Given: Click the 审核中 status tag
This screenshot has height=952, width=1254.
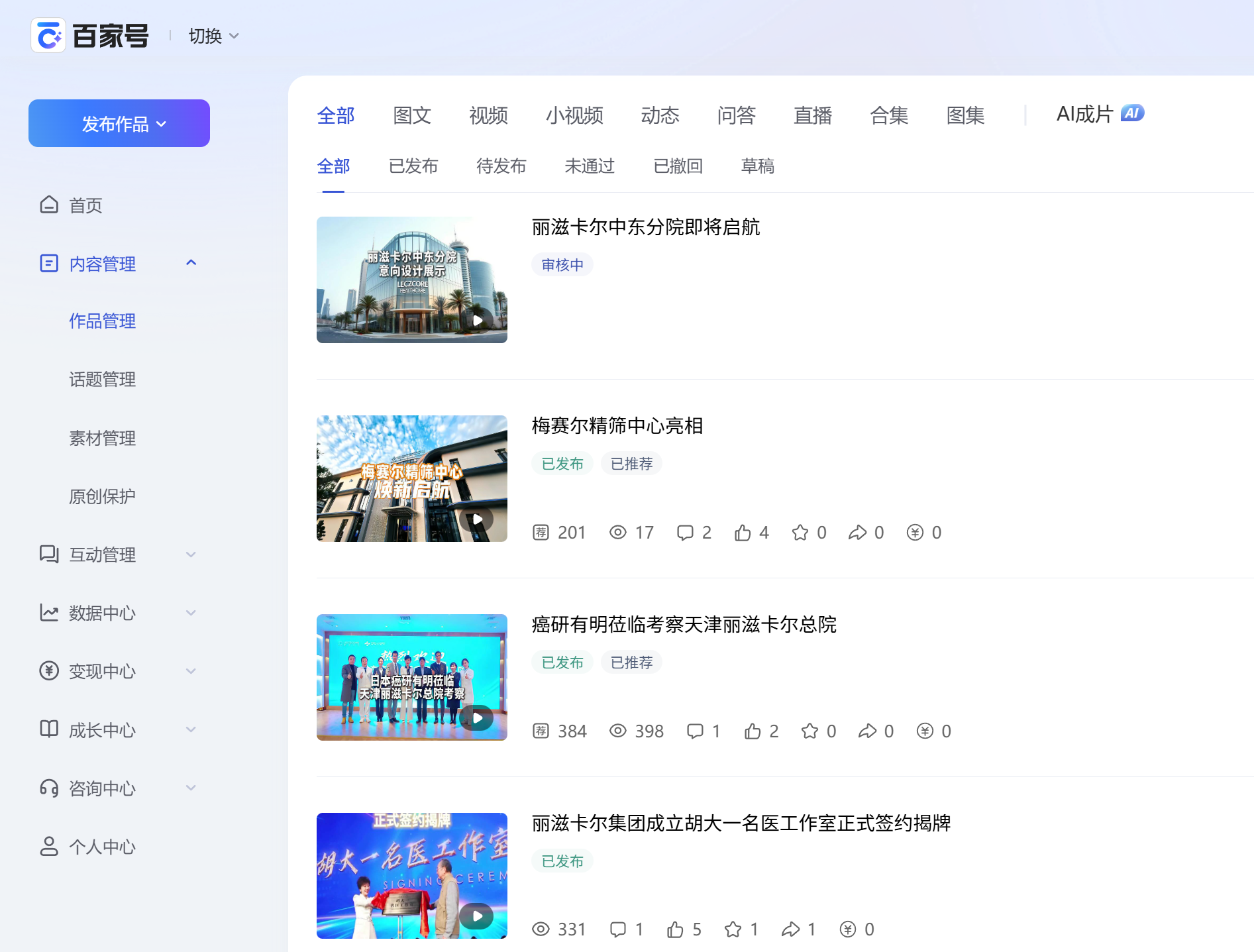Looking at the screenshot, I should pyautogui.click(x=562, y=265).
